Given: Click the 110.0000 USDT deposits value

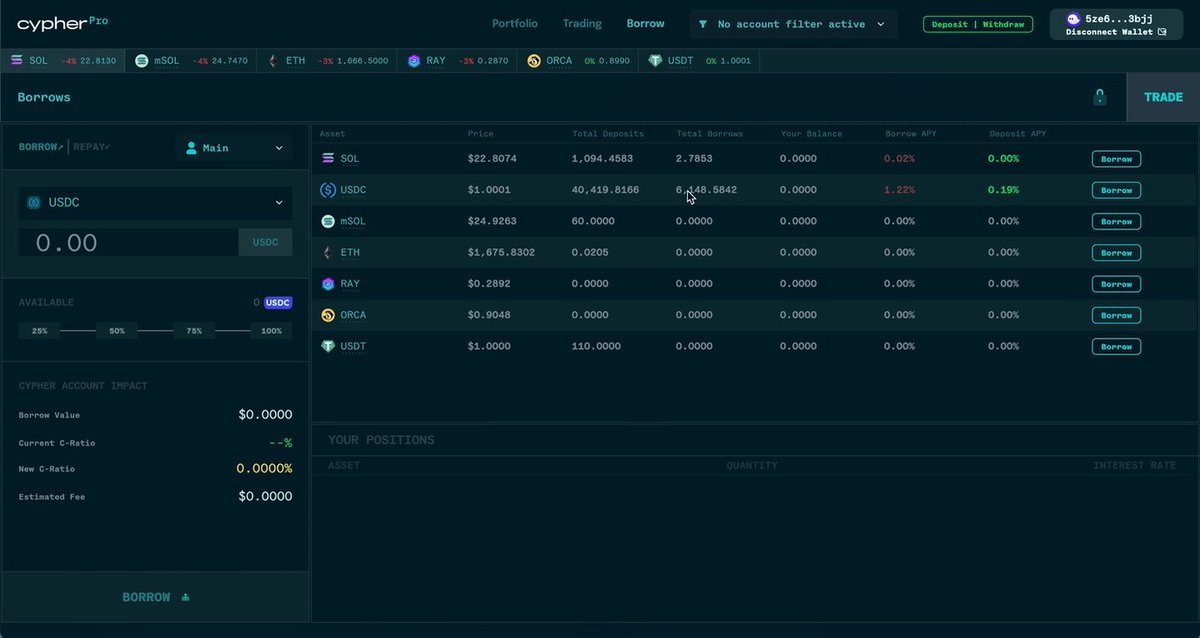Looking at the screenshot, I should (596, 347).
